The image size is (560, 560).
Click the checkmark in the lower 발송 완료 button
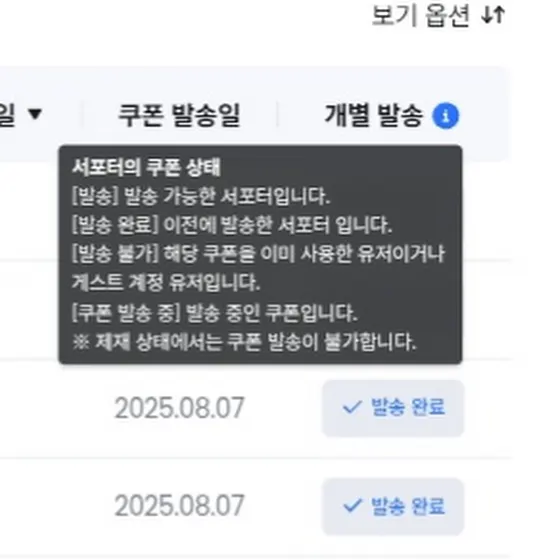pos(352,505)
